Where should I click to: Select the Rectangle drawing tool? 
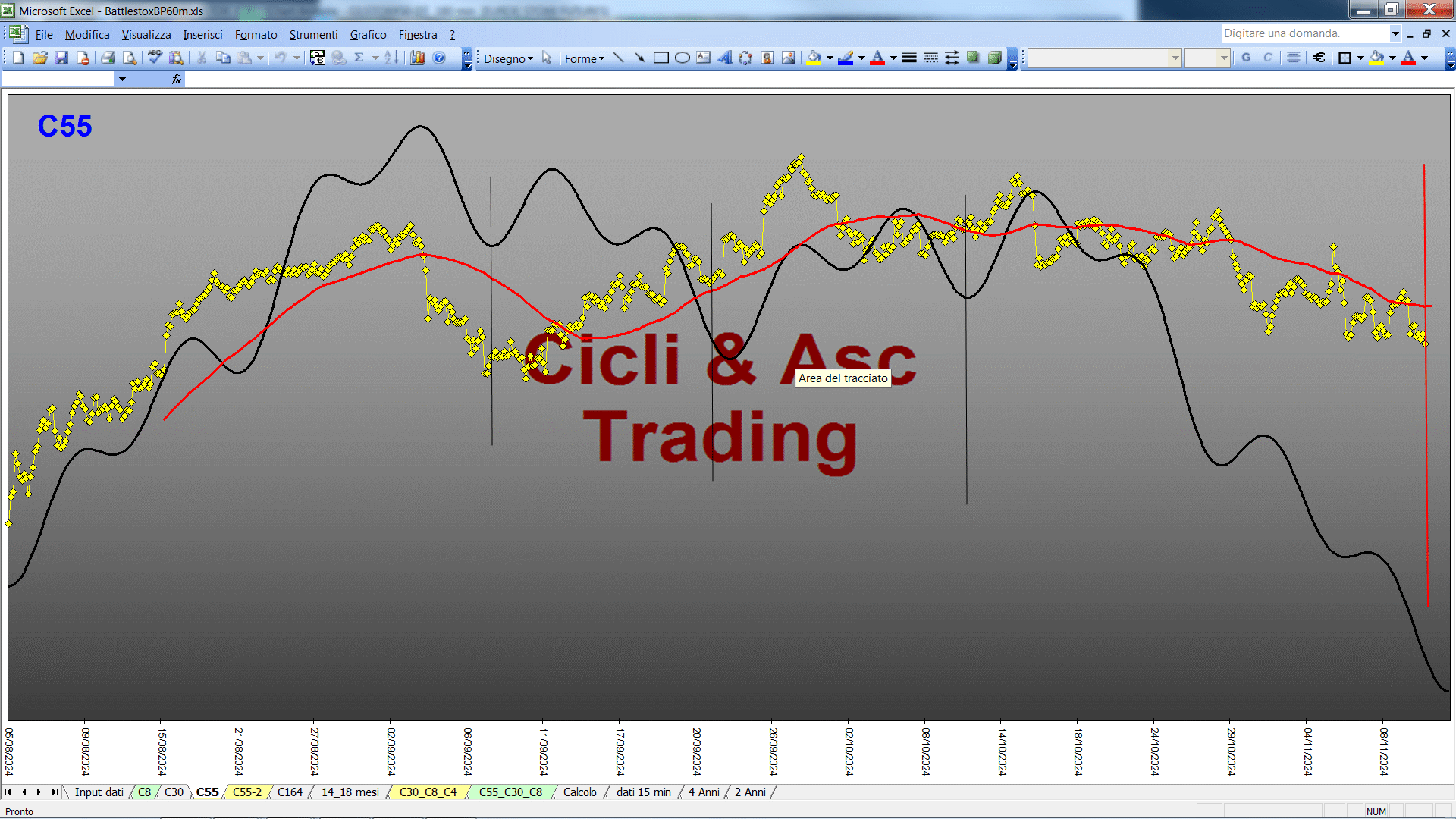tap(661, 58)
